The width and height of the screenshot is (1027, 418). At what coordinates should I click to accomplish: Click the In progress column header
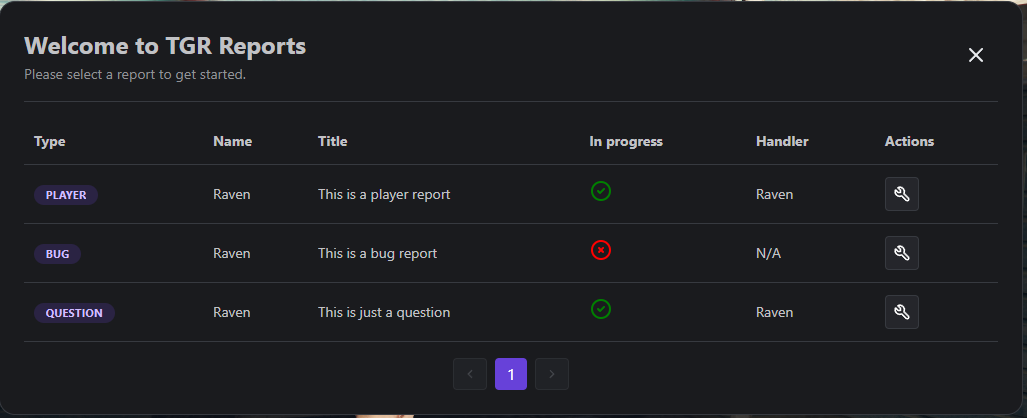click(626, 142)
